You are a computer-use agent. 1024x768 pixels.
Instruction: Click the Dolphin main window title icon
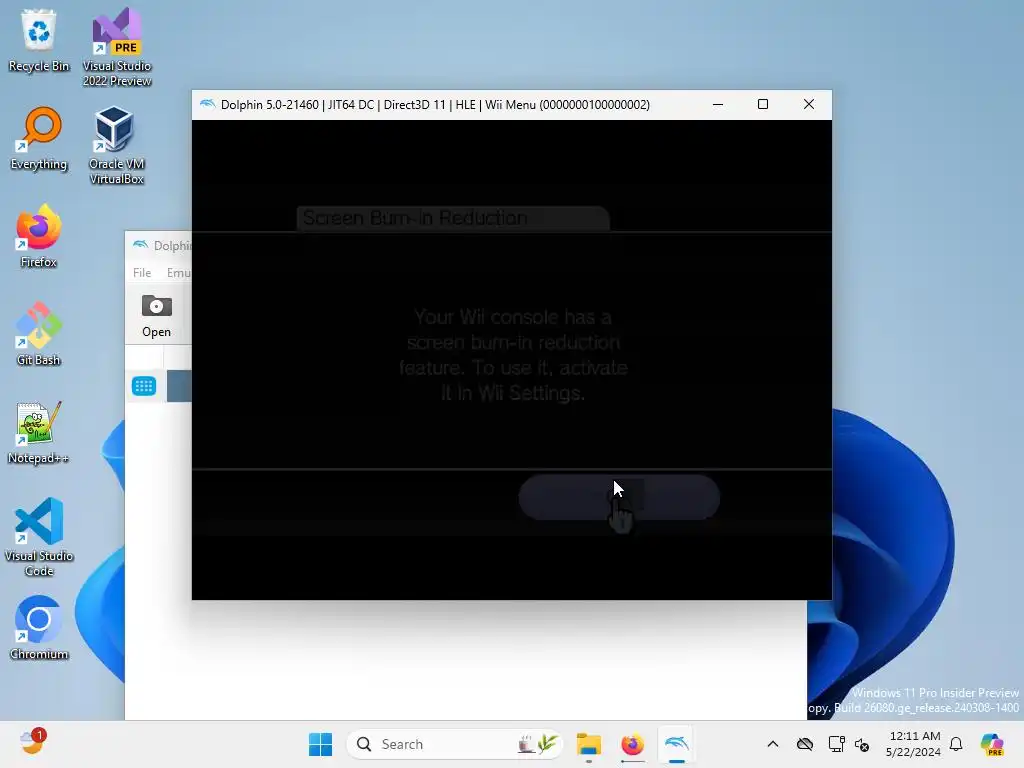click(x=140, y=246)
